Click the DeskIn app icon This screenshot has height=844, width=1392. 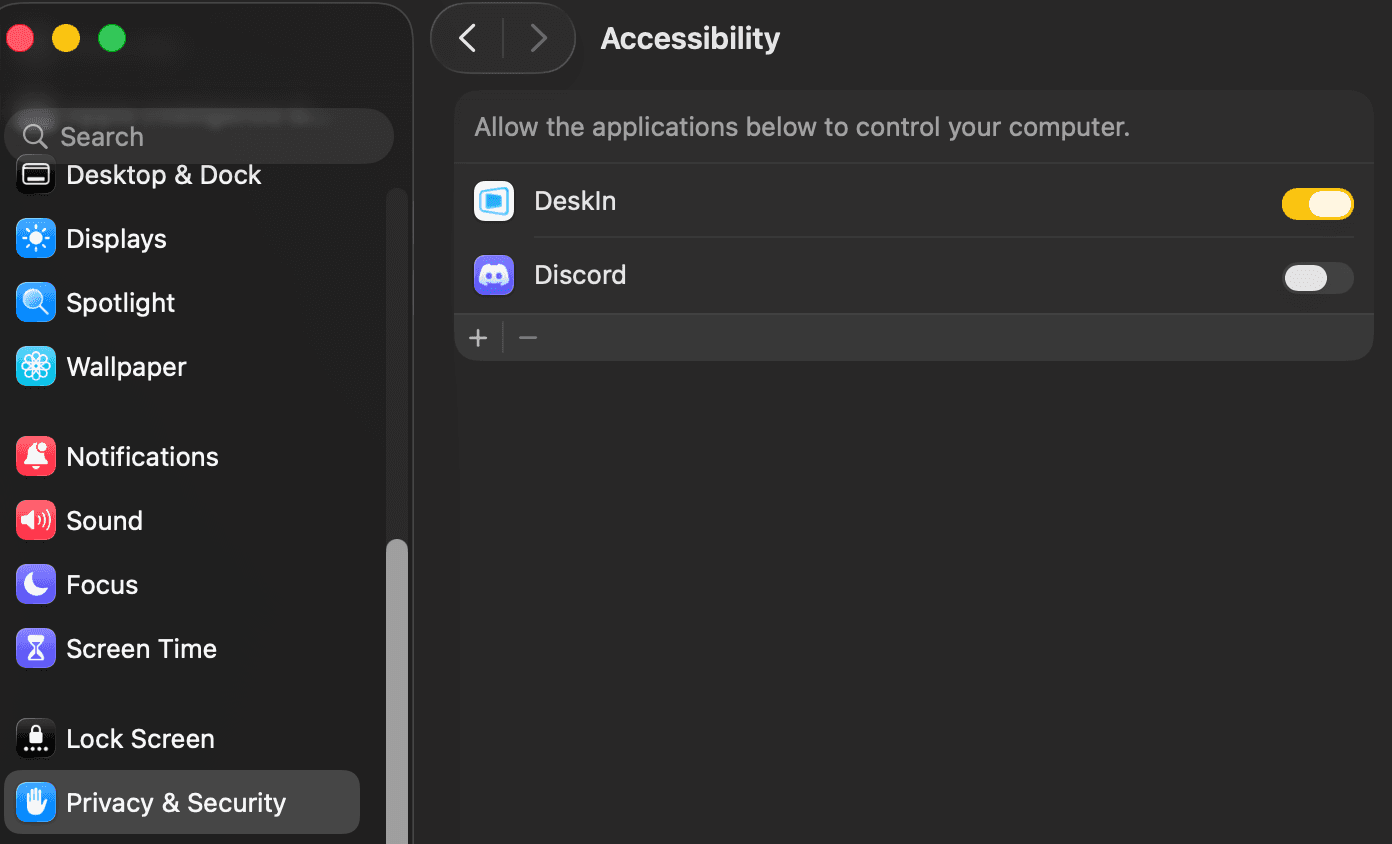493,201
